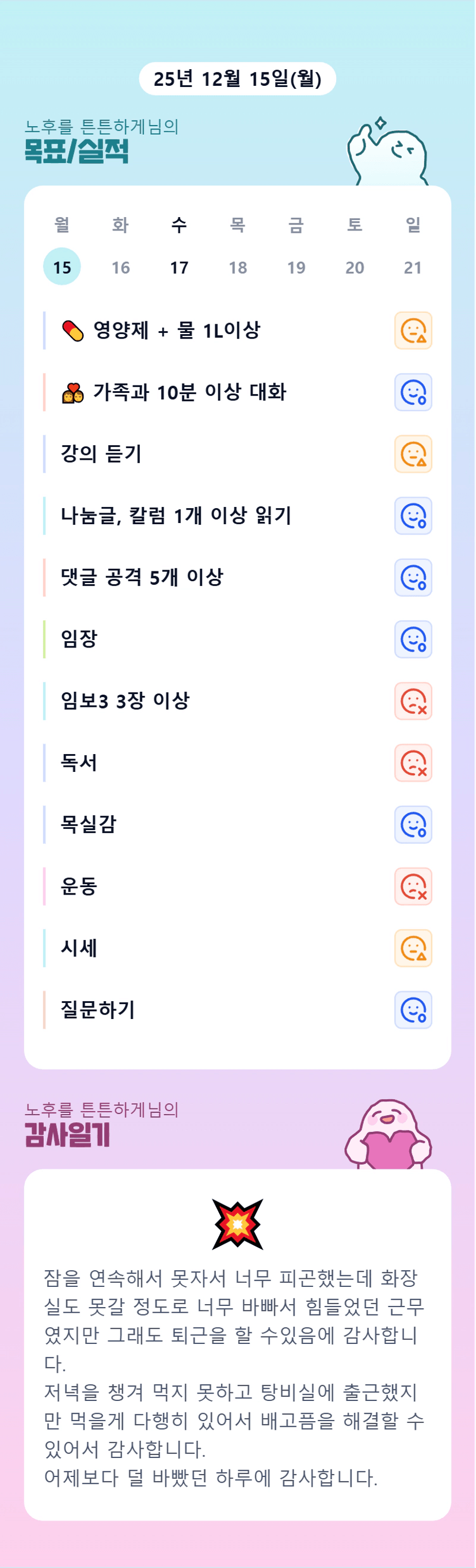Click the 독서 status face icon
The height and width of the screenshot is (1568, 476).
click(413, 763)
